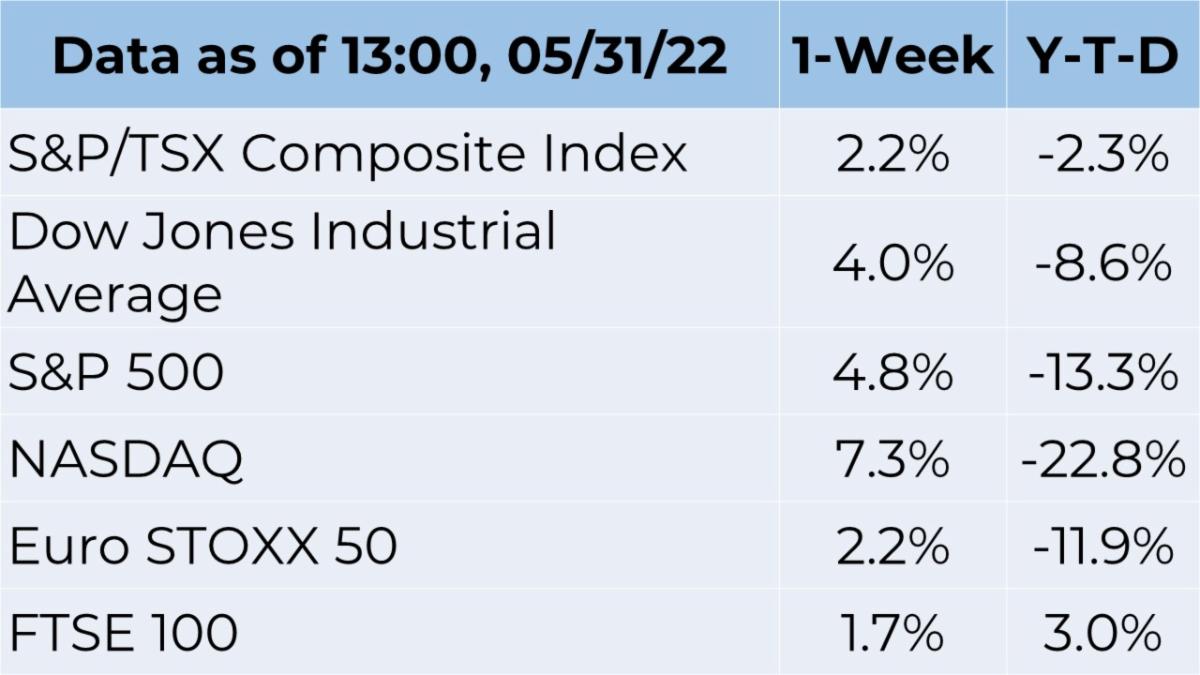Click the 'Data as of 13:00, 05/31/22' header
This screenshot has width=1200, height=675.
[x=390, y=57]
